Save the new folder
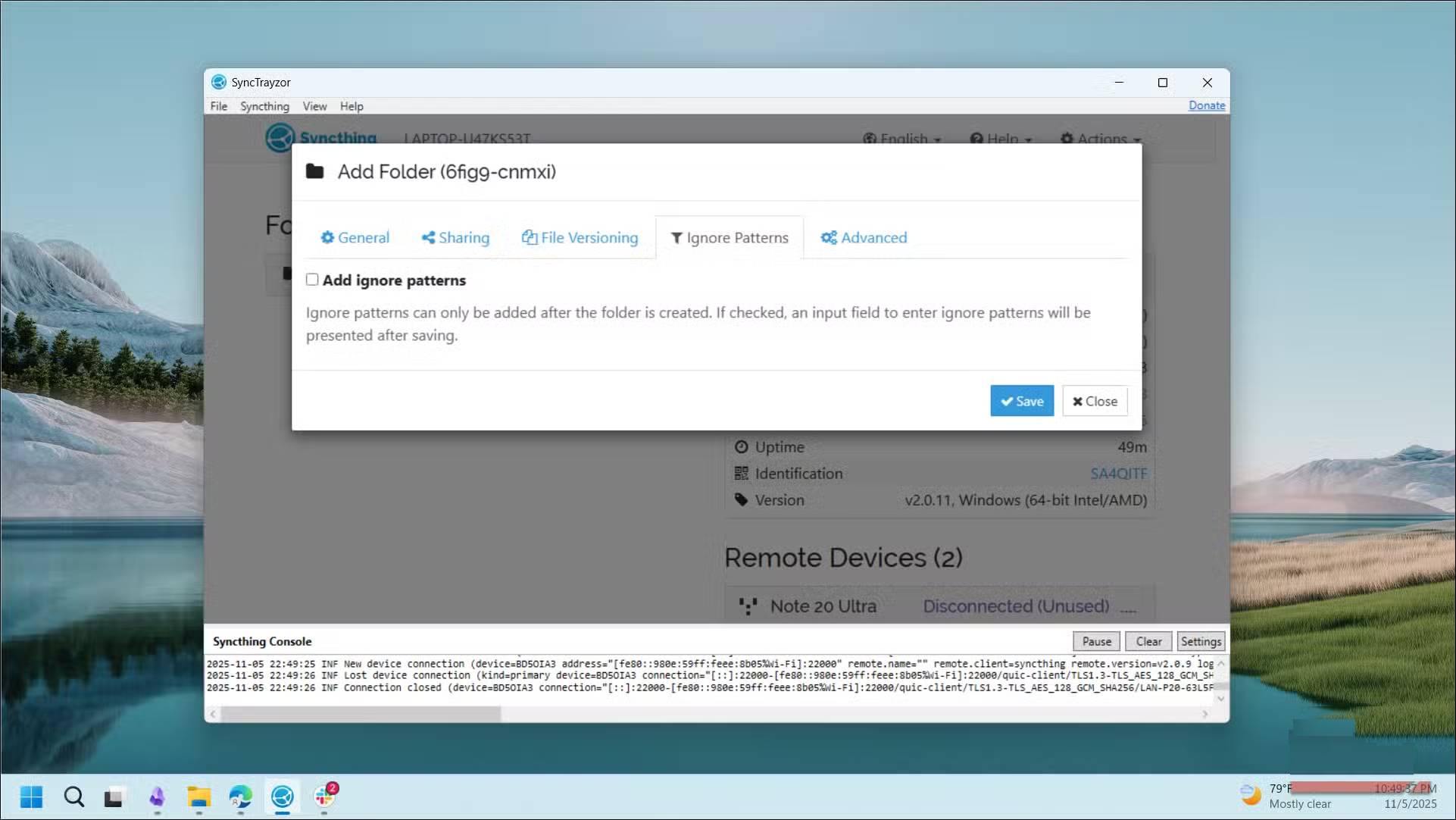Image resolution: width=1456 pixels, height=820 pixels. pos(1021,401)
